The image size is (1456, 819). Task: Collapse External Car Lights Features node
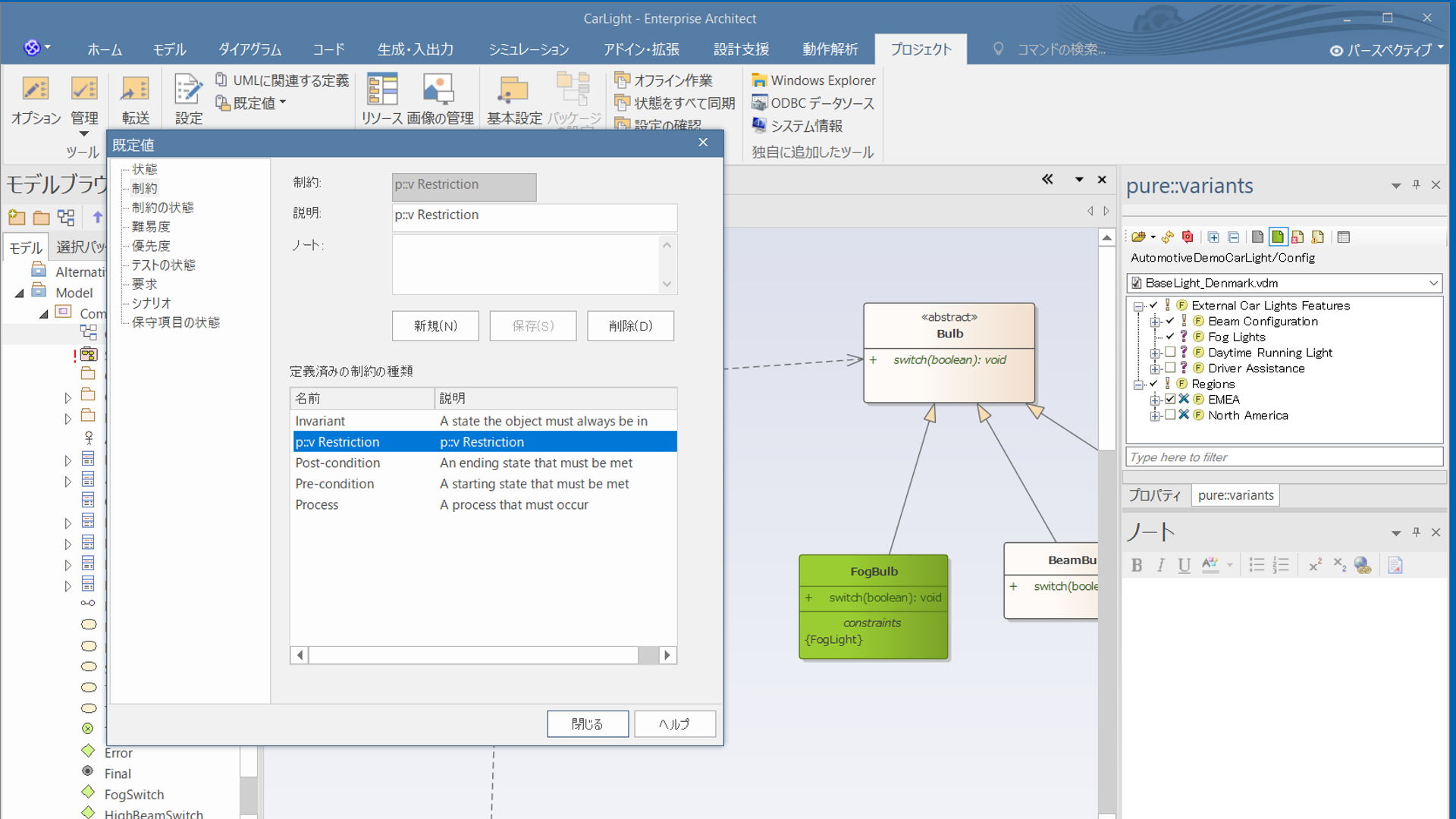pyautogui.click(x=1138, y=306)
